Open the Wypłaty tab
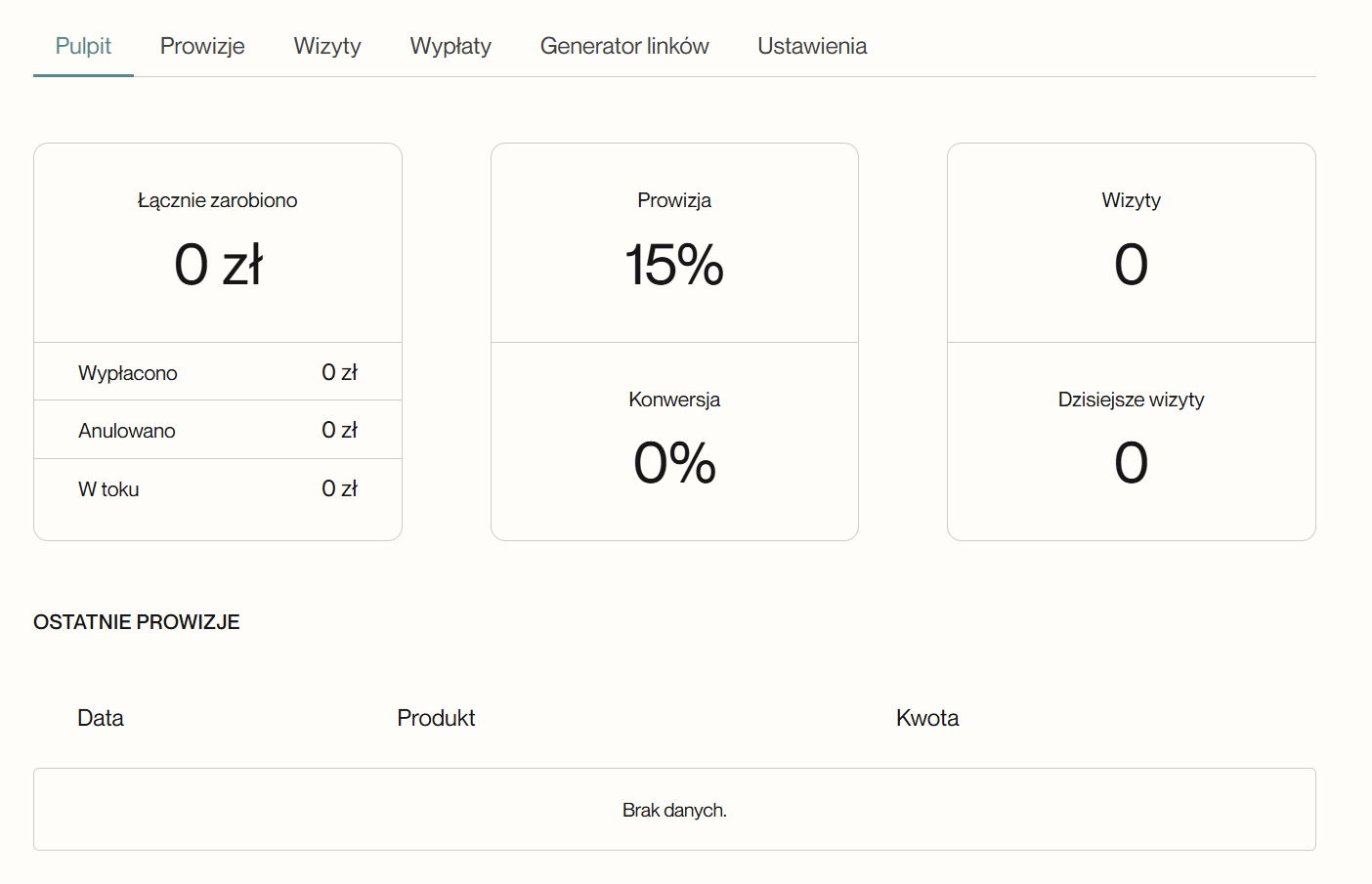This screenshot has width=1372, height=884. coord(450,46)
